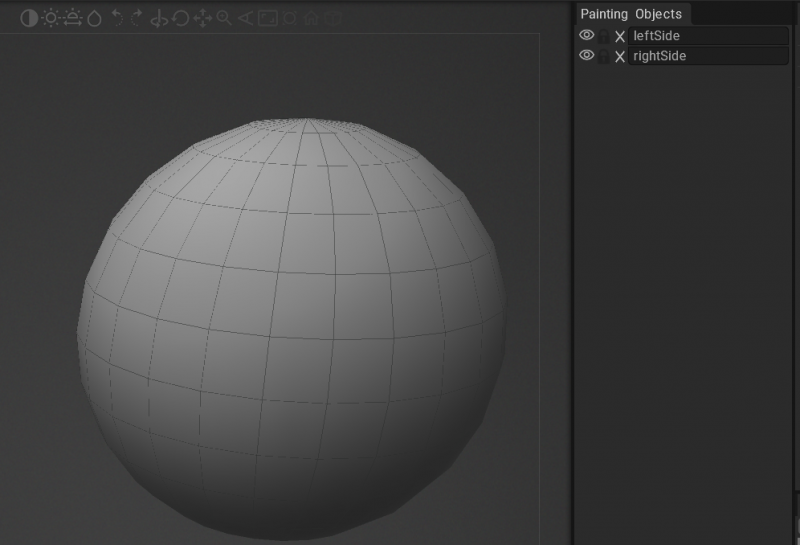Click the perspective angle icon
The image size is (800, 545).
[246, 18]
